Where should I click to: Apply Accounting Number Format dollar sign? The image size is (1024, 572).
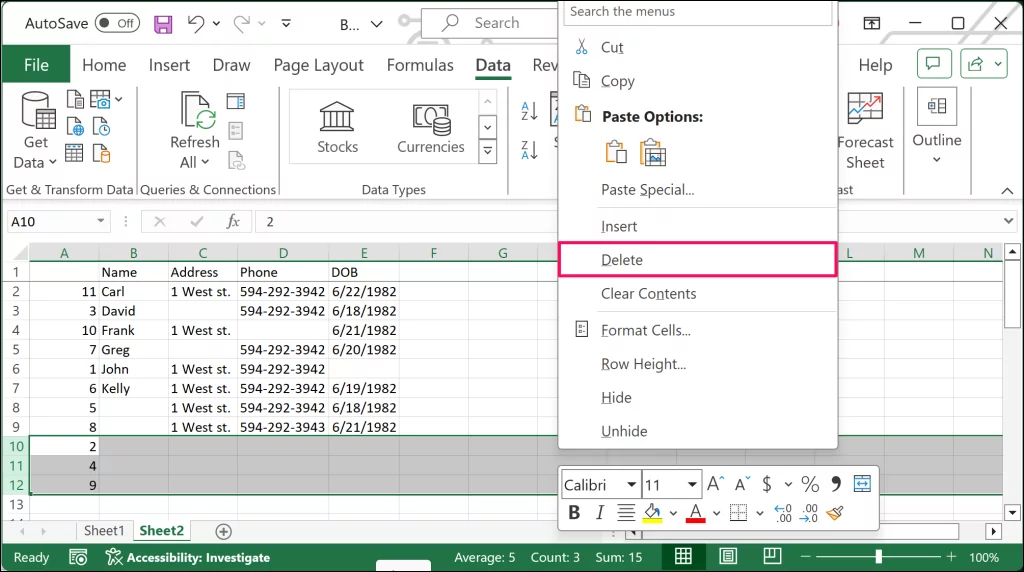click(767, 484)
